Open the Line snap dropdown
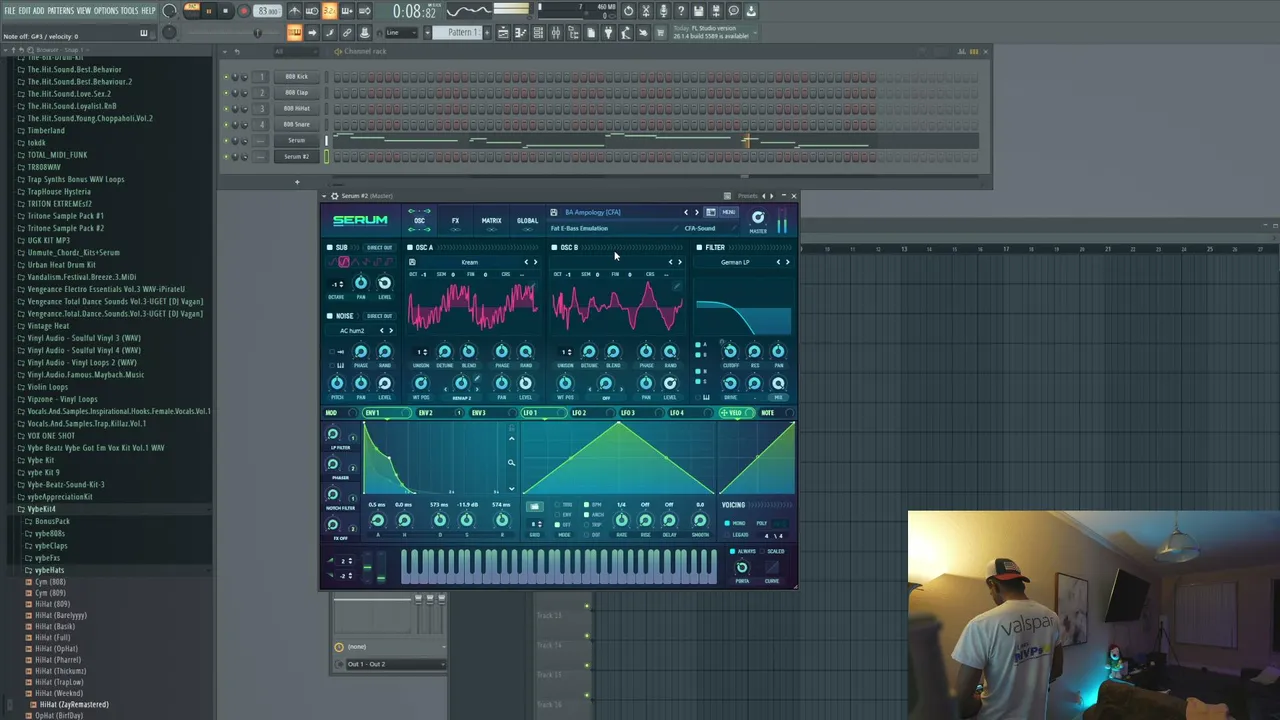 [401, 33]
